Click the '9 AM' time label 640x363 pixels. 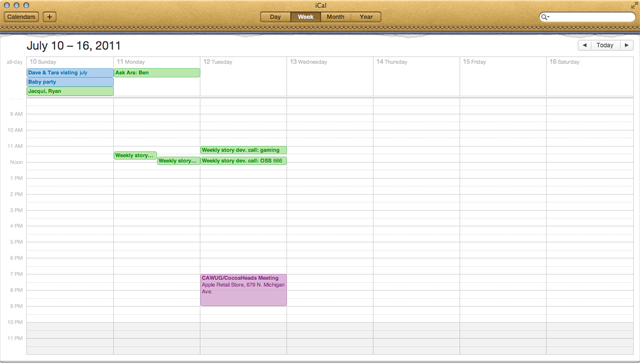16,114
